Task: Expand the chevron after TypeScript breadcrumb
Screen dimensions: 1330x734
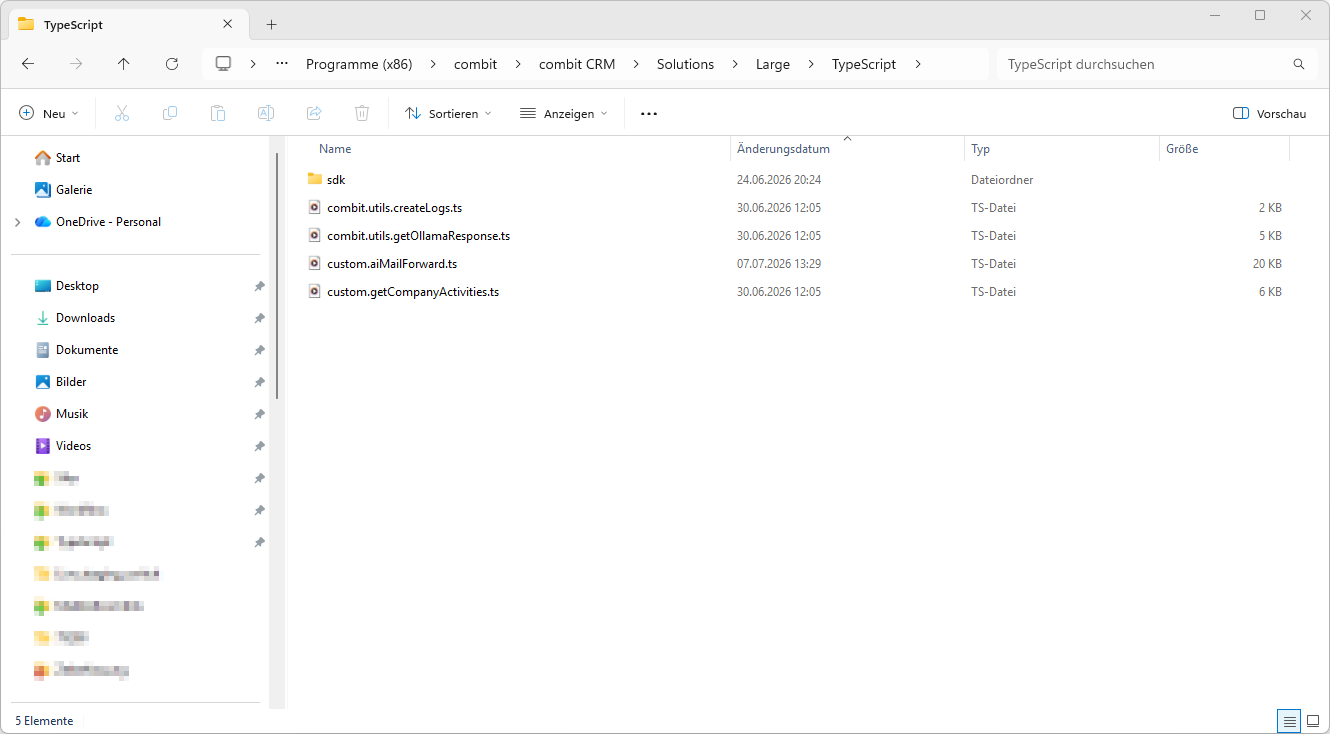Action: tap(918, 64)
